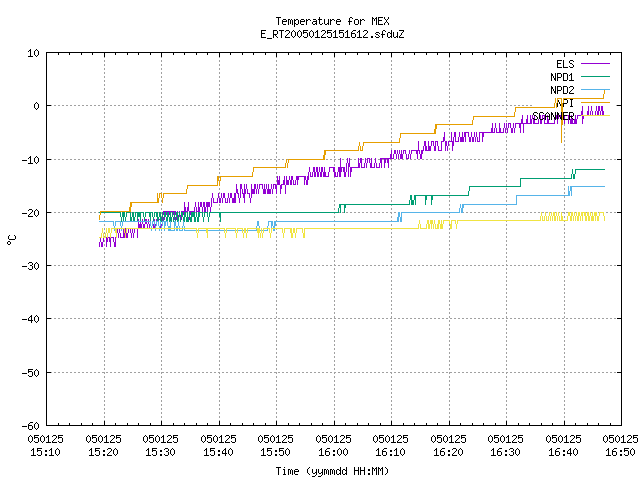Click the NPI legend label
This screenshot has height=480, width=640.
tap(565, 103)
